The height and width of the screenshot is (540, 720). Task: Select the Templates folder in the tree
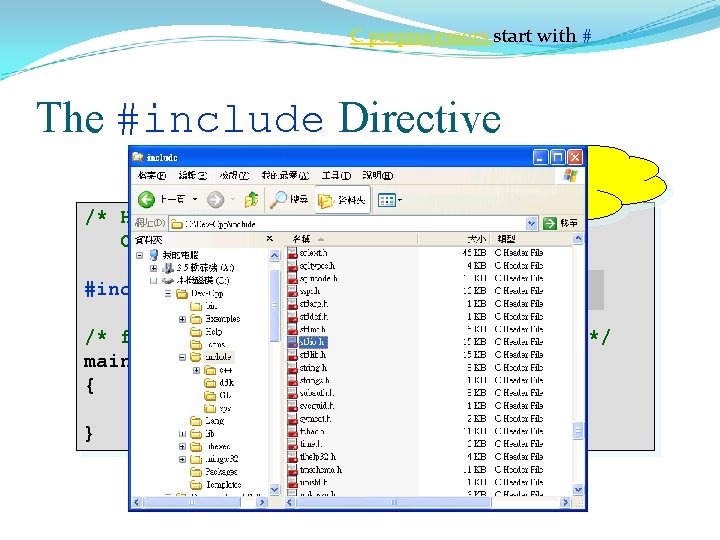pos(216,484)
